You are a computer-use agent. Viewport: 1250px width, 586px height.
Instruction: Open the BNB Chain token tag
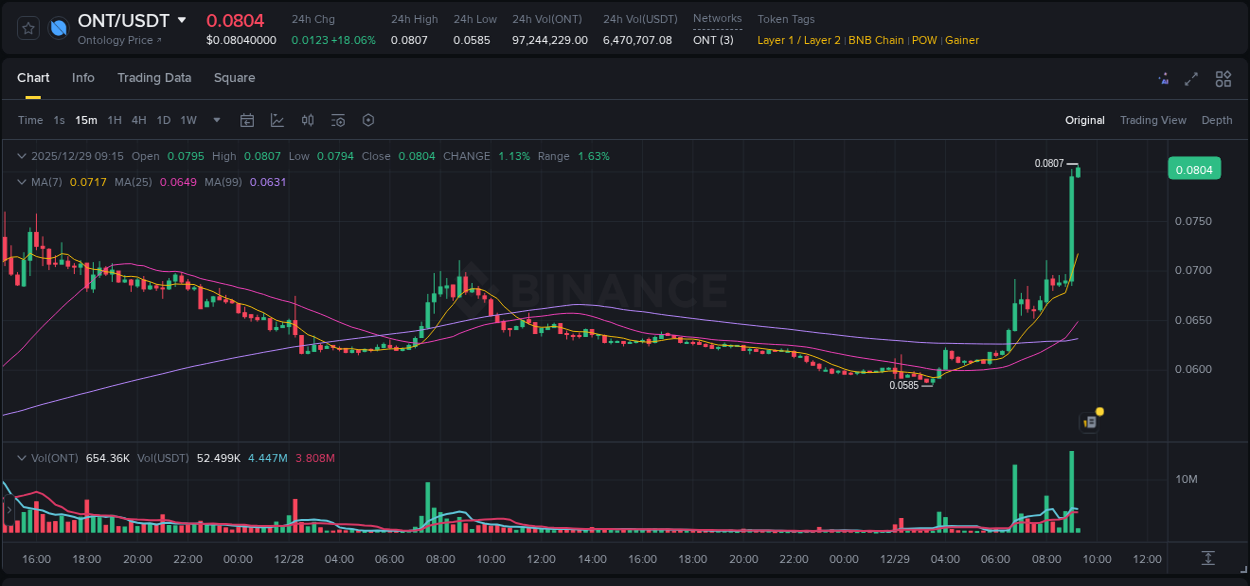click(x=876, y=40)
